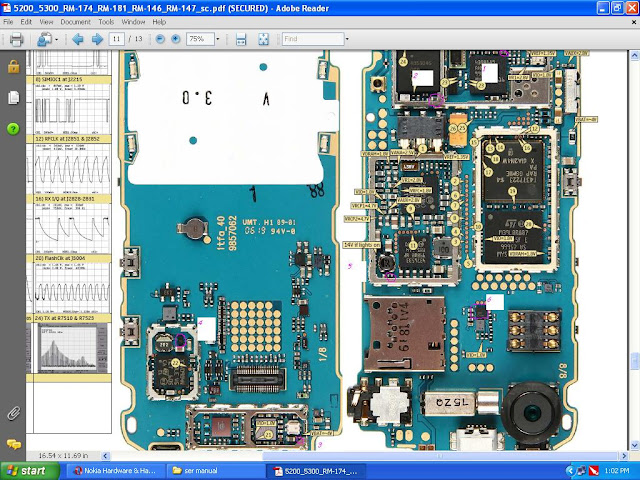The height and width of the screenshot is (480, 640).
Task: Click the FlashClk waveform graph
Action: (x=72, y=288)
